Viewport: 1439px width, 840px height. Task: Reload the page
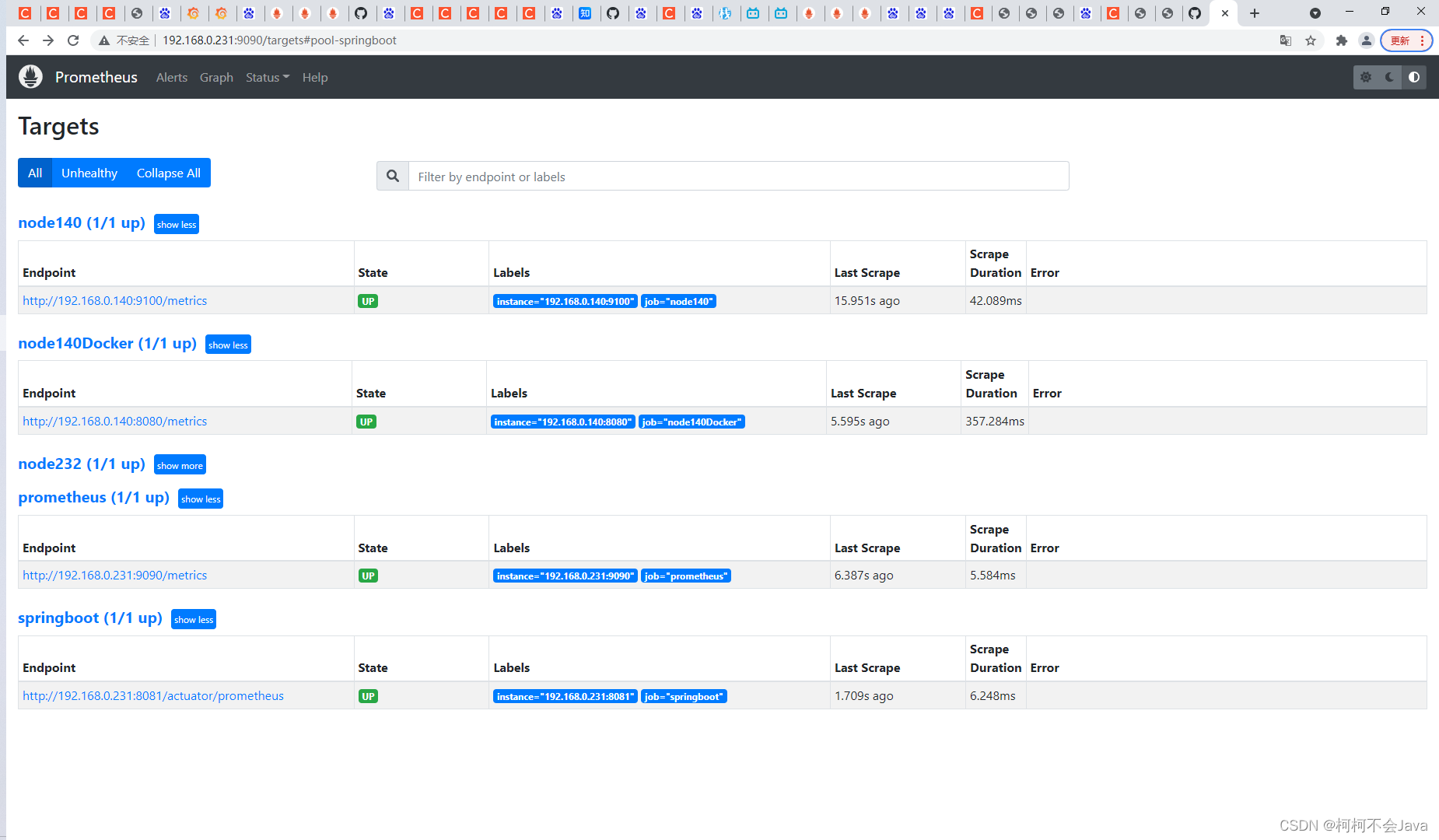tap(73, 40)
